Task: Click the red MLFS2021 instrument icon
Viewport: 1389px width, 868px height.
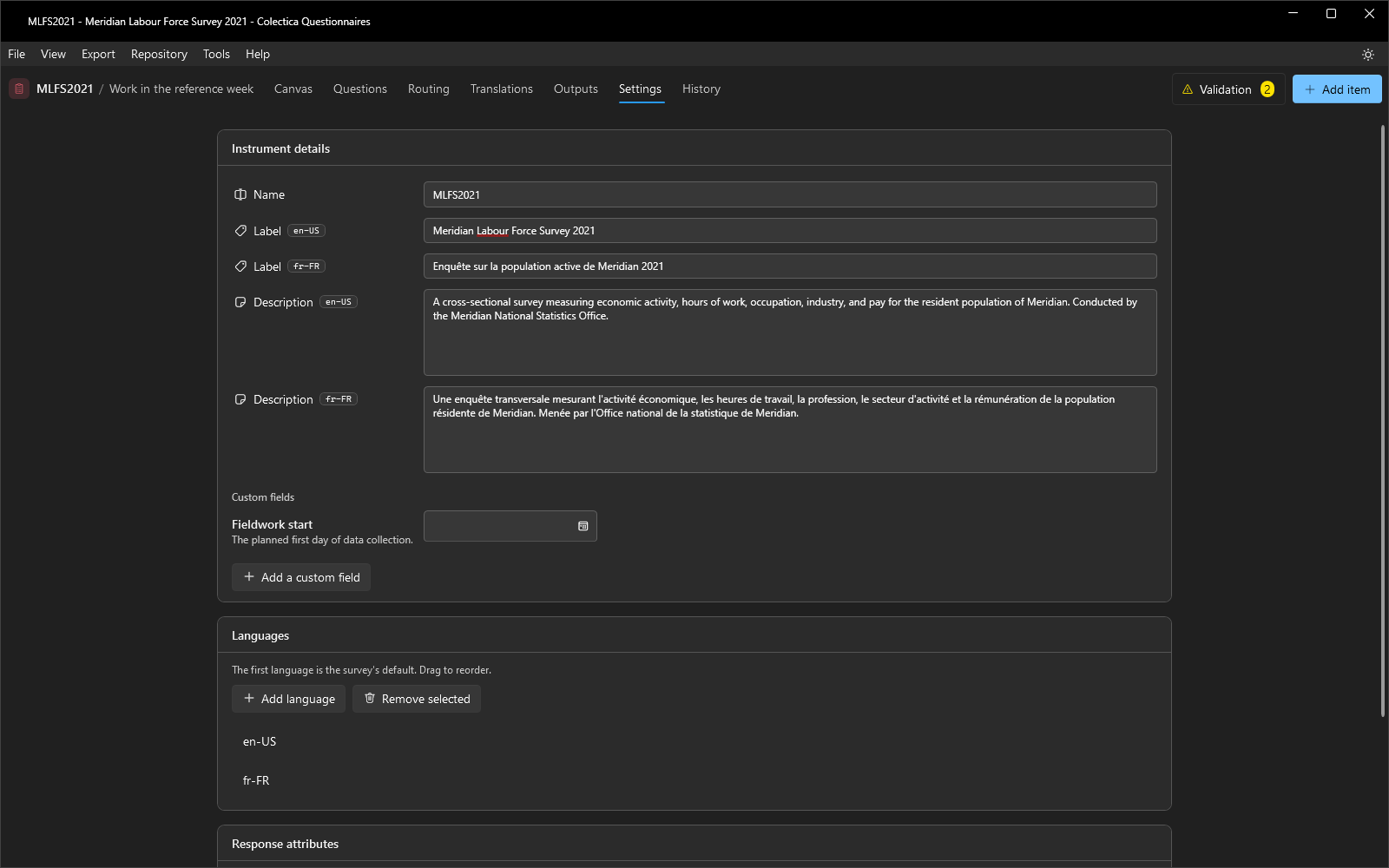Action: (19, 89)
